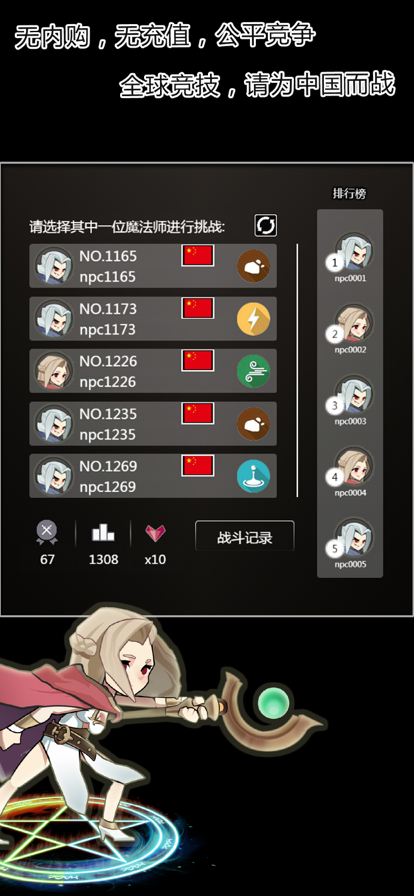The width and height of the screenshot is (414, 896).
Task: View rank 5 player npc0005 avatar
Action: pos(353,537)
